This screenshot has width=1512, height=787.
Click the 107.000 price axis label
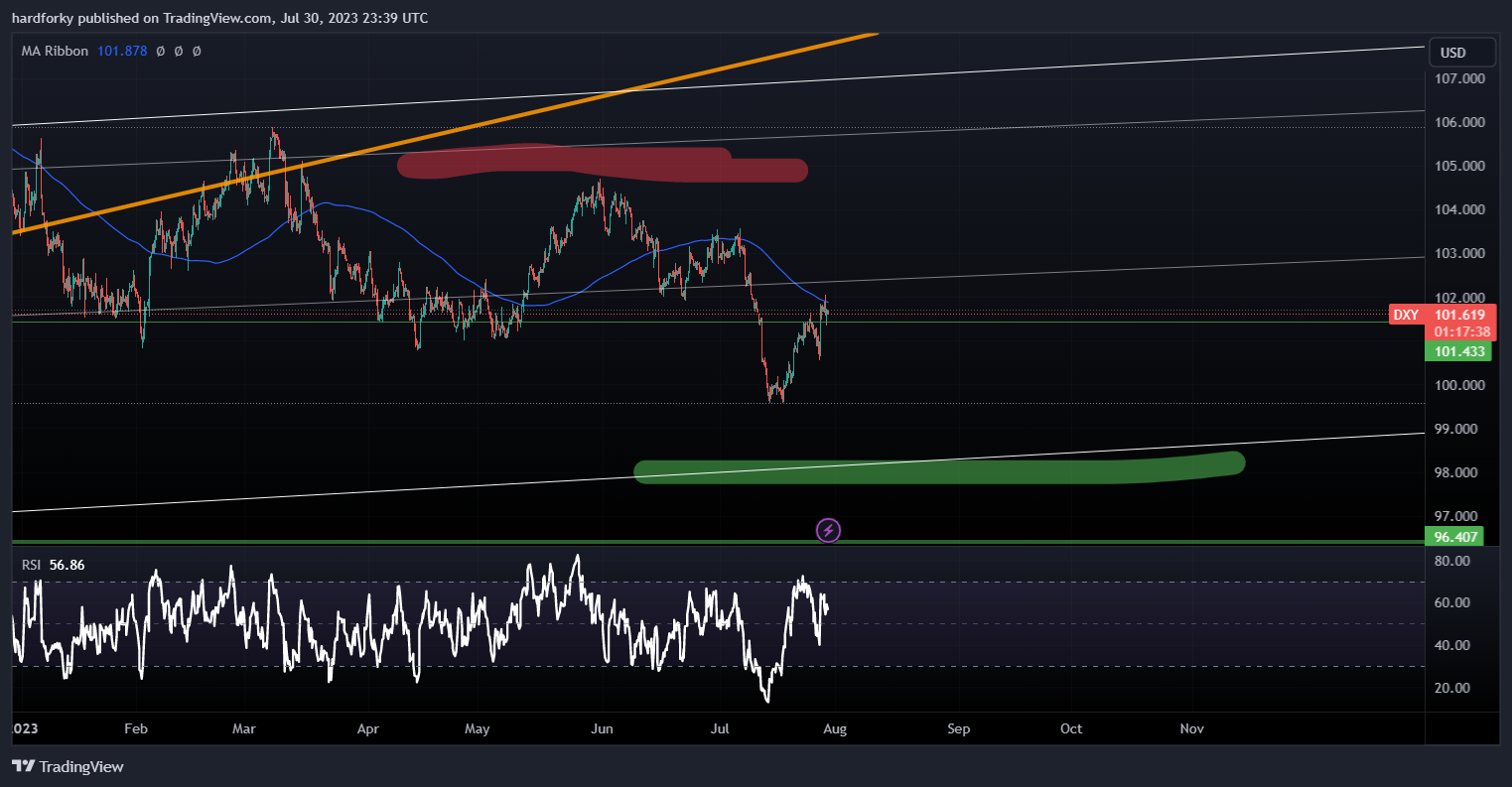(1460, 78)
